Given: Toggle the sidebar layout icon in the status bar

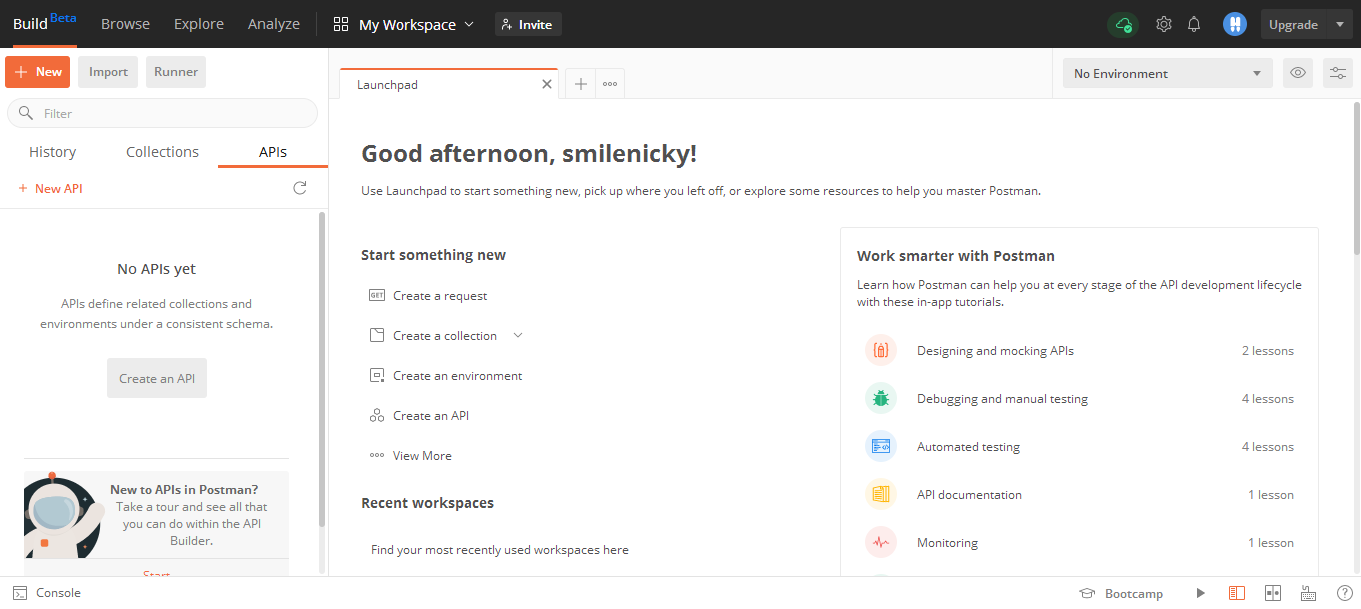Looking at the screenshot, I should (1237, 593).
